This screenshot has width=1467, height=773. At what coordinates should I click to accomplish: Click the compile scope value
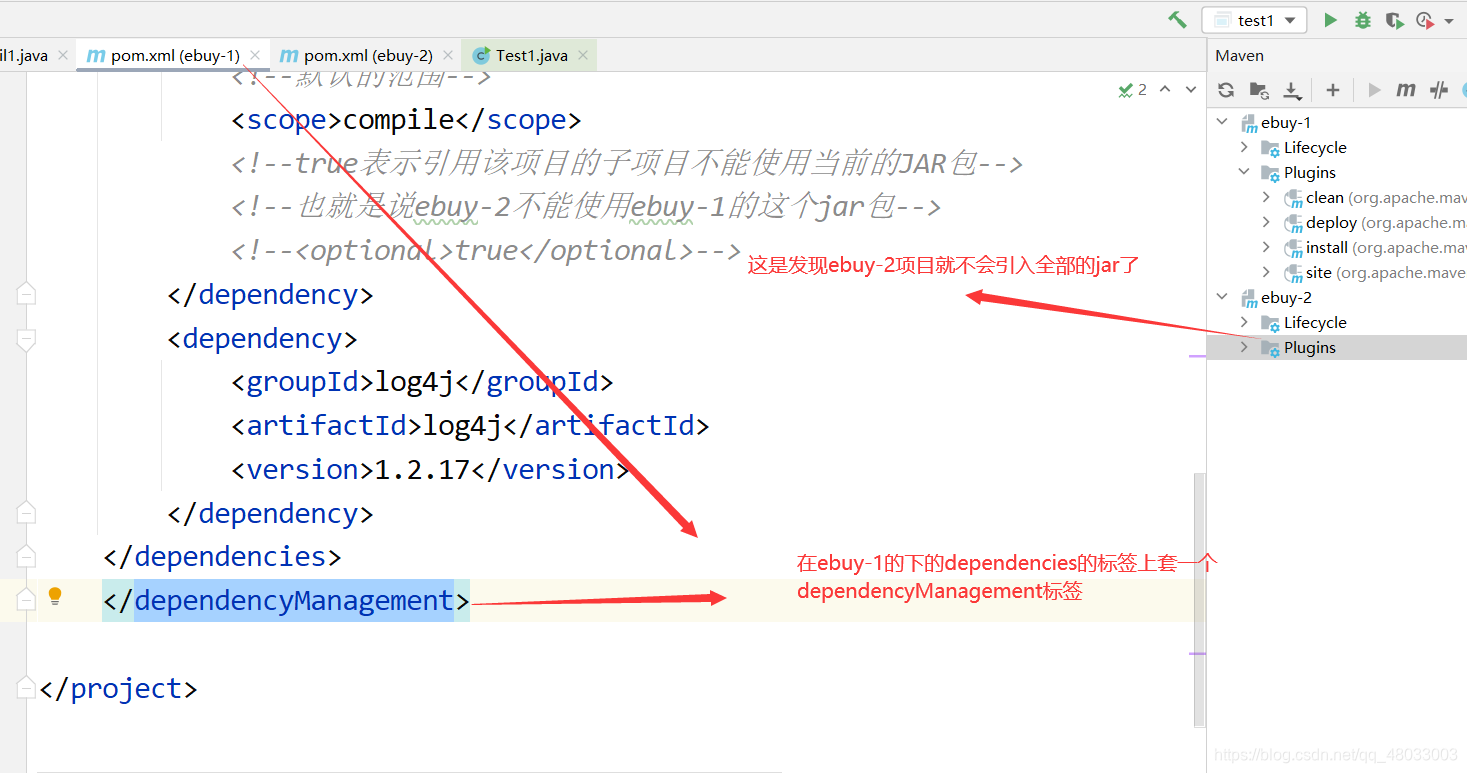[399, 120]
